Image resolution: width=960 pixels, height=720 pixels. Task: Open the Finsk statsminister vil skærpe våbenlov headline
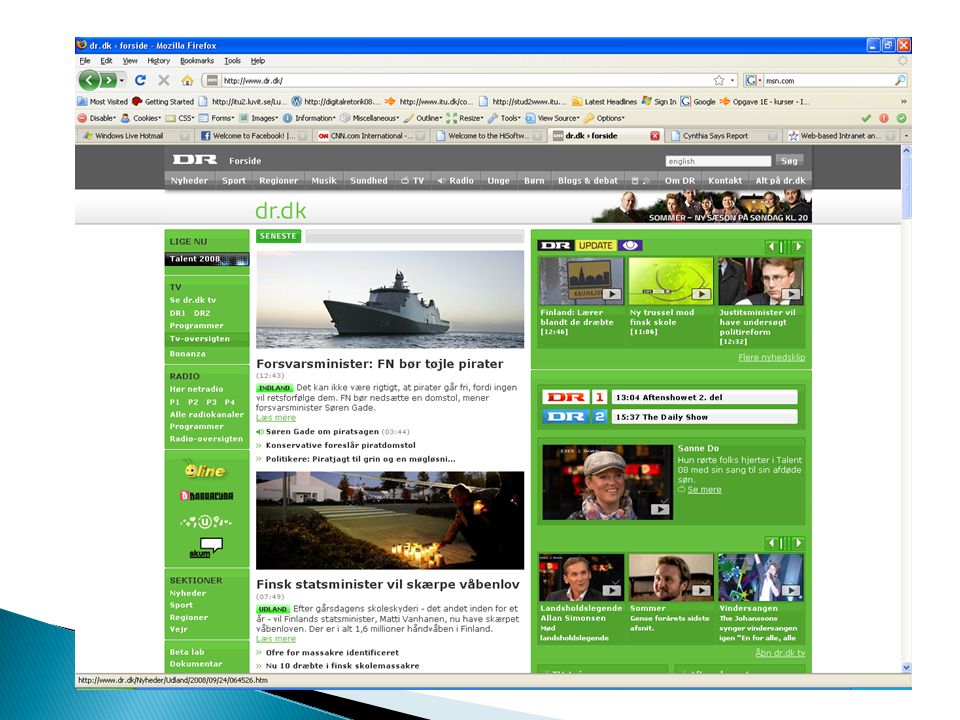[388, 584]
